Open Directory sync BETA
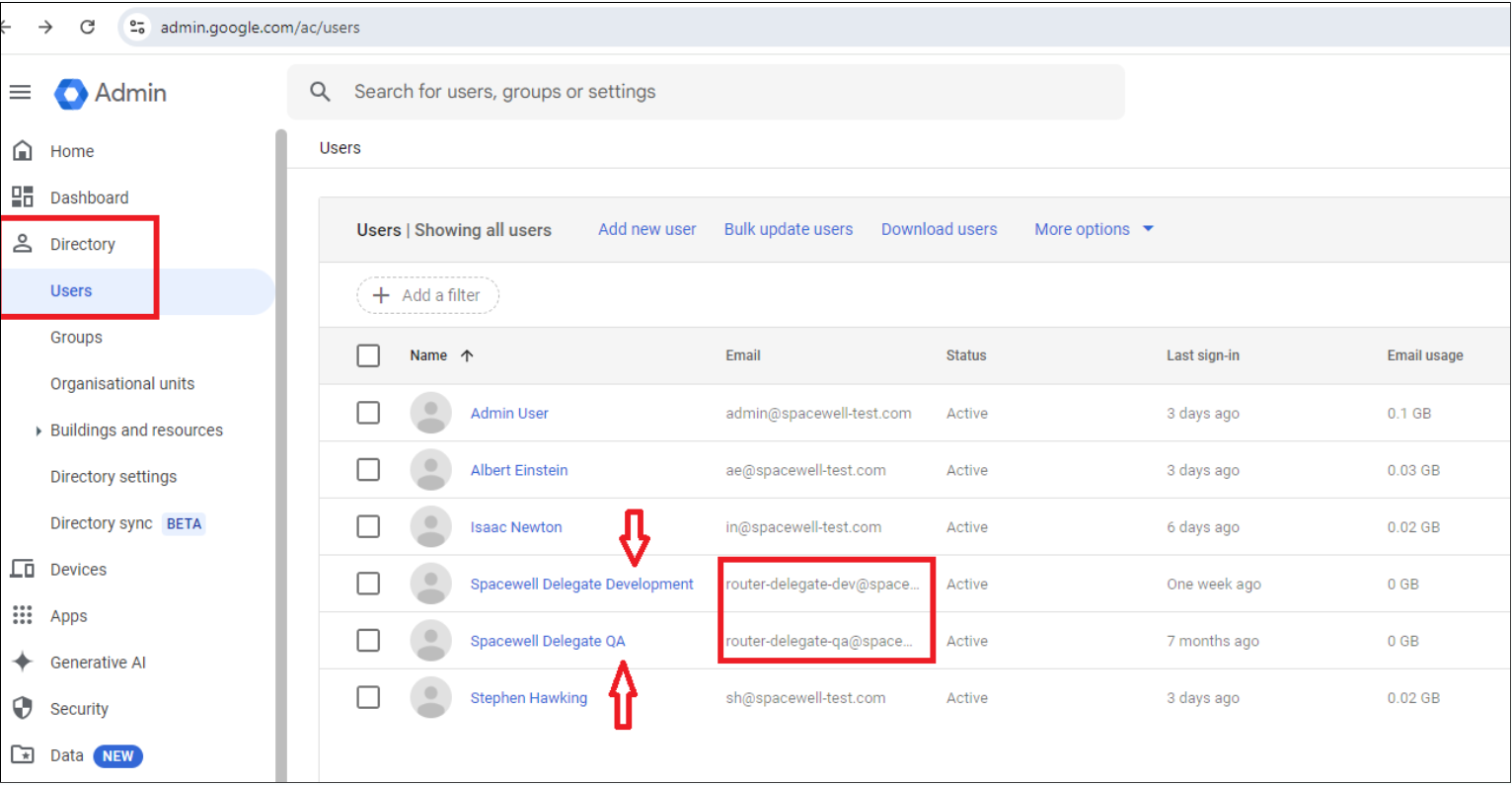Screen dimensions: 1512x785 pos(127,523)
